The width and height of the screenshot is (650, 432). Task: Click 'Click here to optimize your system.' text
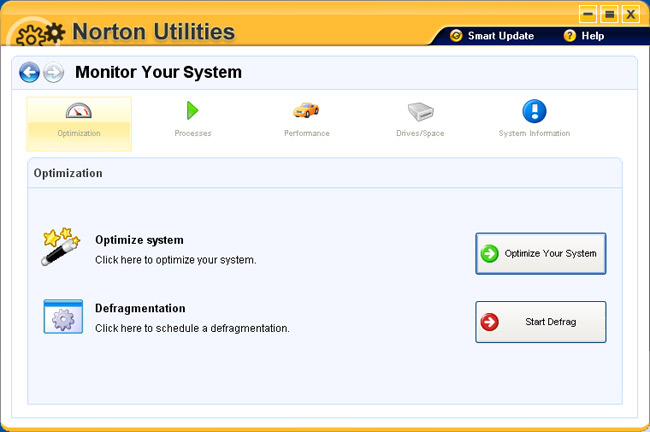(x=176, y=260)
